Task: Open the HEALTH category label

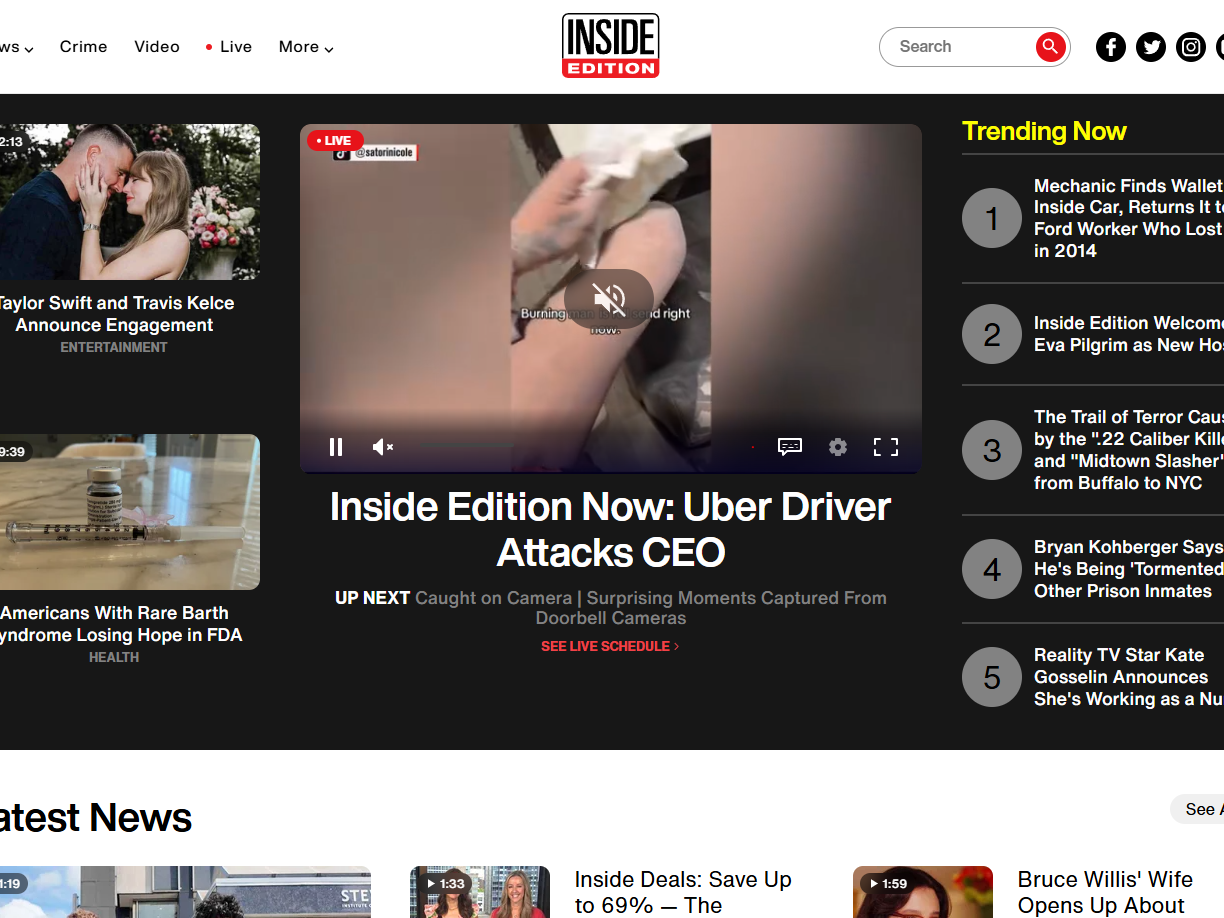Action: point(114,658)
